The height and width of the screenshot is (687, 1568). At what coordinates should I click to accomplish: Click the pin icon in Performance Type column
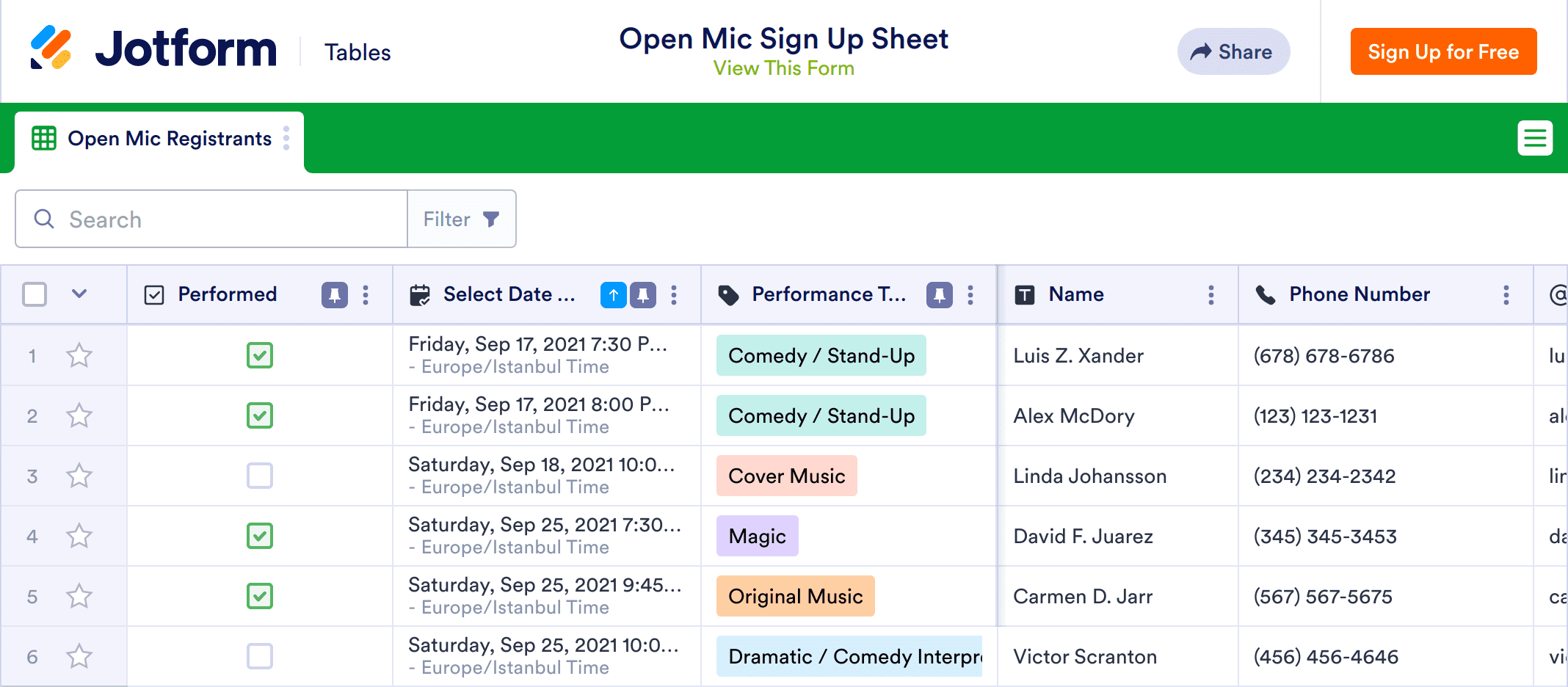939,295
